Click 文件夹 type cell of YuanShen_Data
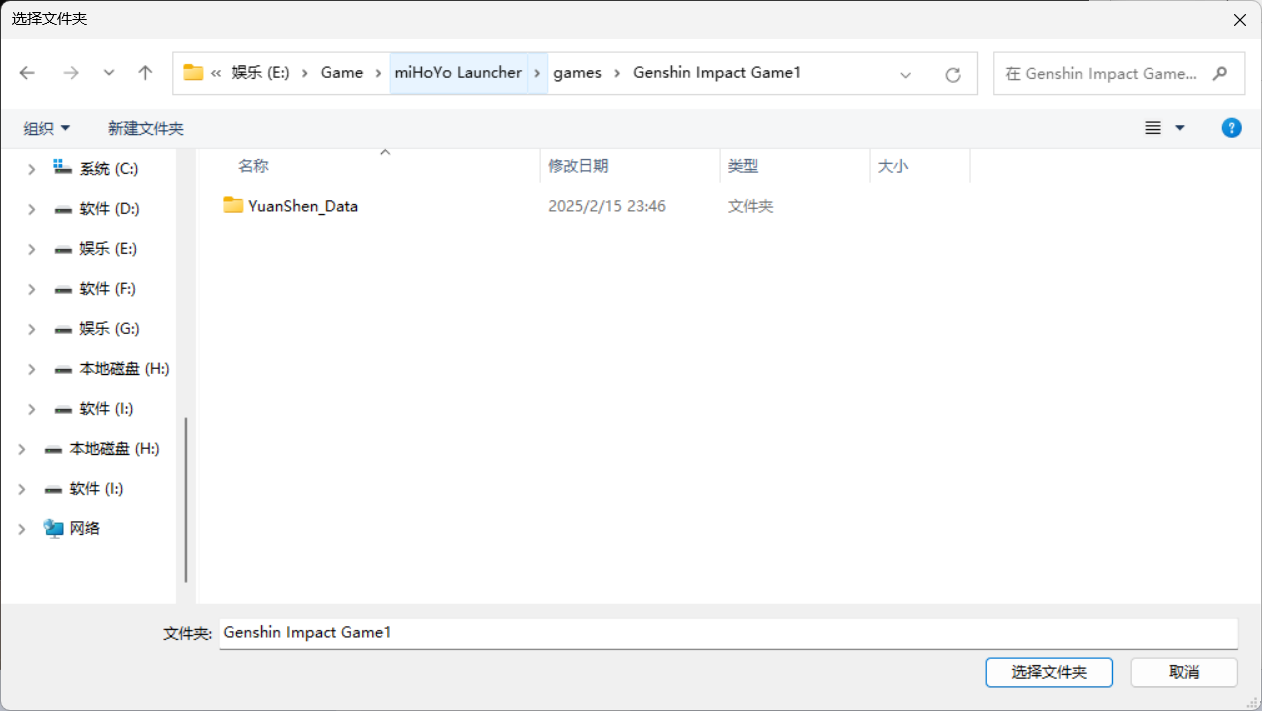1262x711 pixels. (751, 206)
